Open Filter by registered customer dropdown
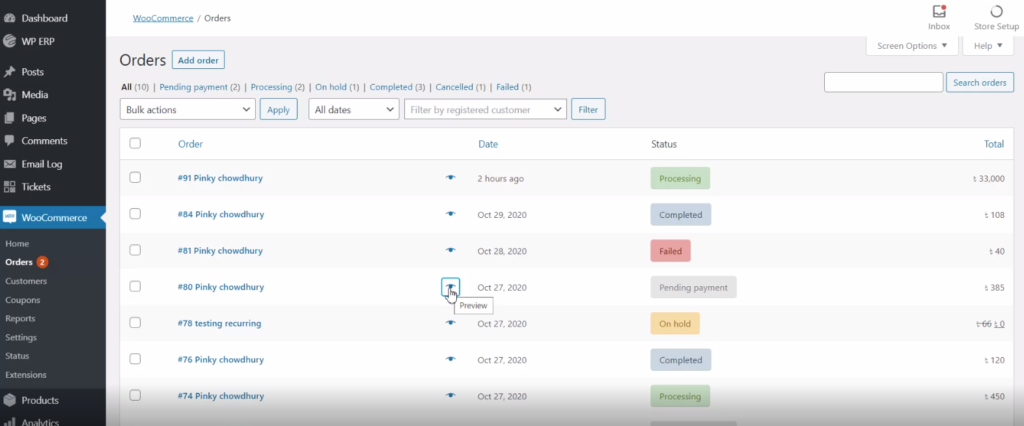1024x426 pixels. click(485, 110)
